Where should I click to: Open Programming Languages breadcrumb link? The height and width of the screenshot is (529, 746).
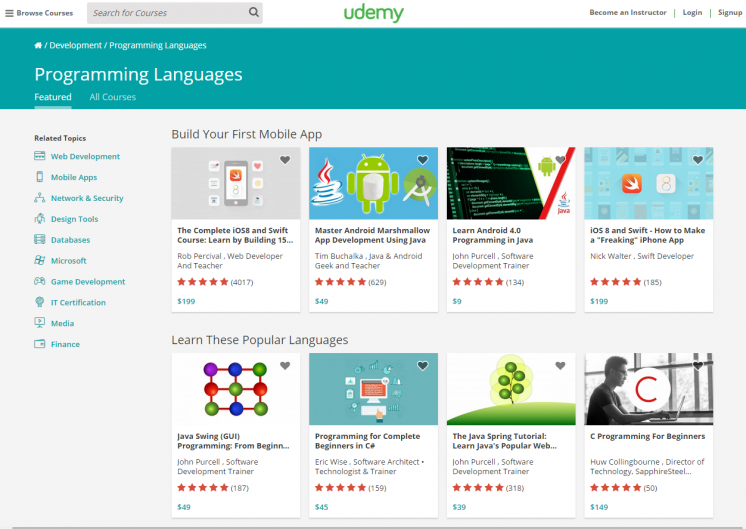[x=157, y=45]
